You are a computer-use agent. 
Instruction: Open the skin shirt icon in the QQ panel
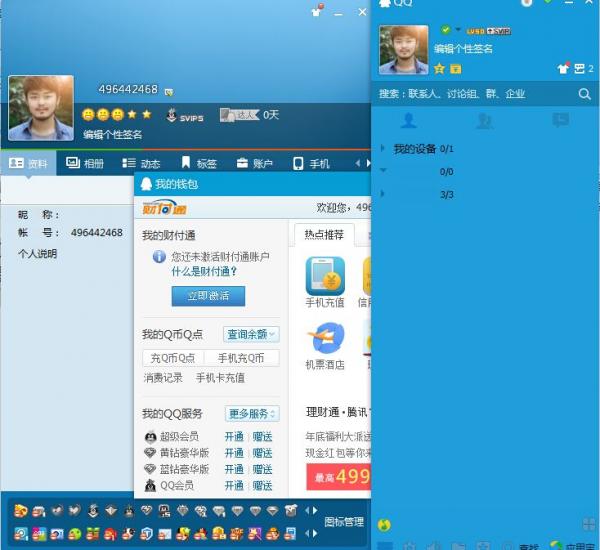pos(563,69)
